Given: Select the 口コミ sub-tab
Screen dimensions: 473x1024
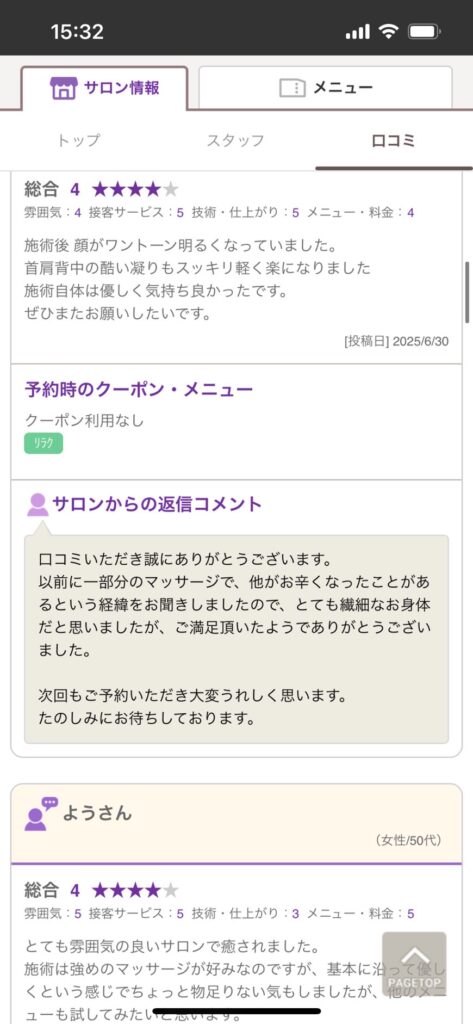Looking at the screenshot, I should (x=393, y=140).
